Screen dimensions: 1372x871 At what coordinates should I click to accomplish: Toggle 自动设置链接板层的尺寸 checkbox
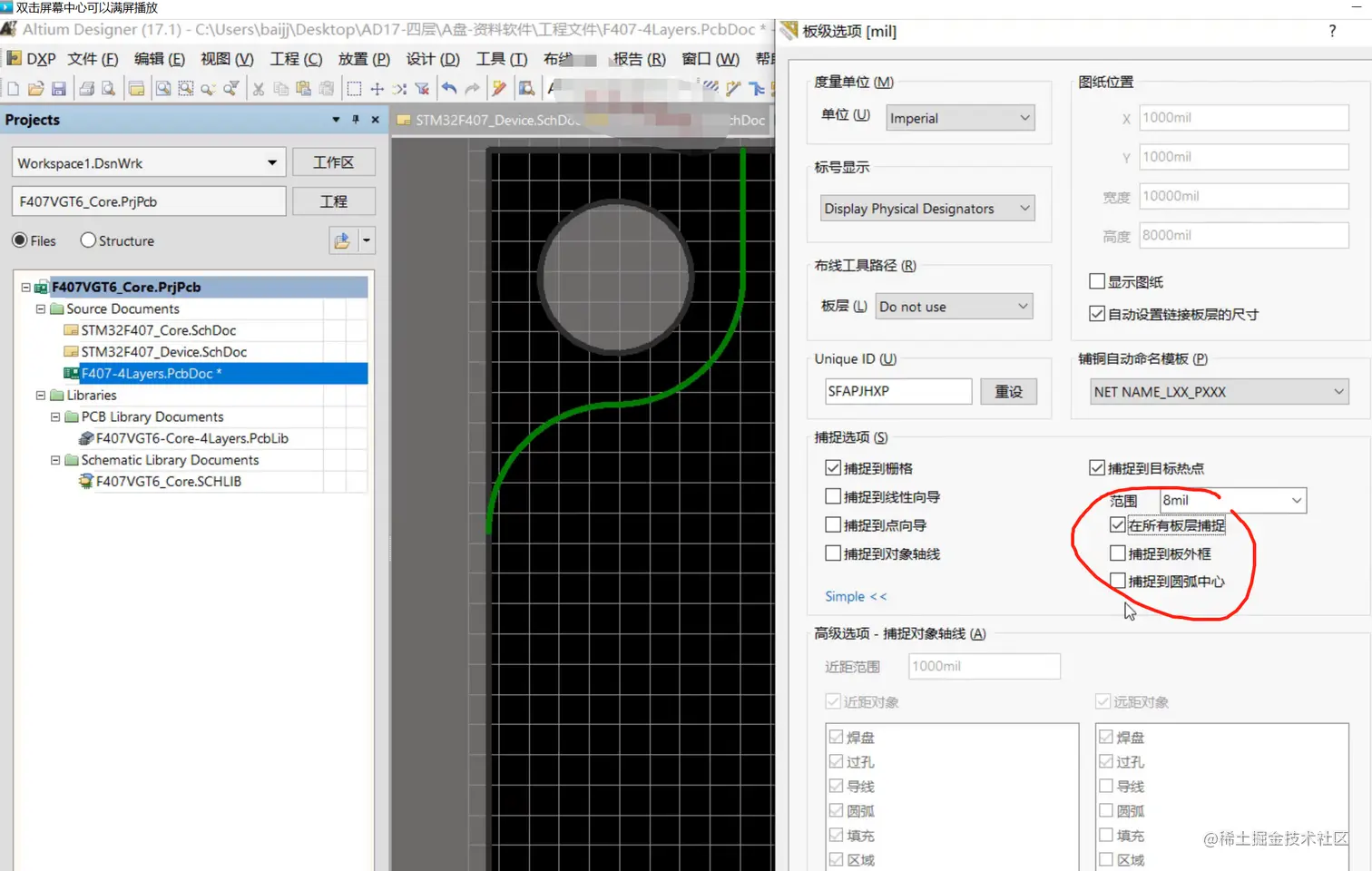[1097, 314]
